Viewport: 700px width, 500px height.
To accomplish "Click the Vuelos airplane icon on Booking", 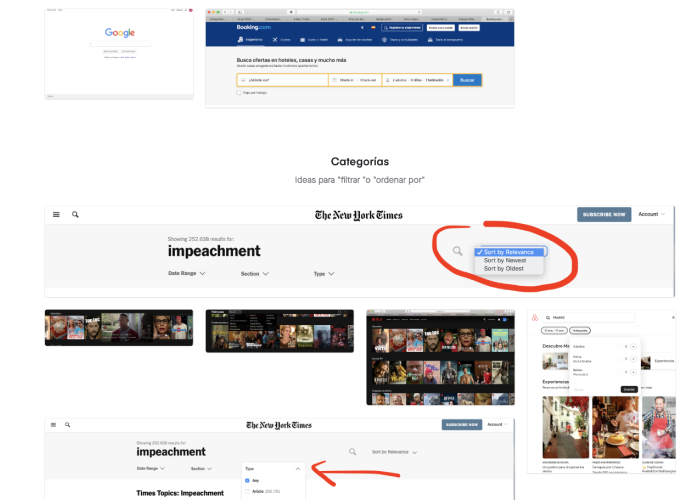I will 275,40.
